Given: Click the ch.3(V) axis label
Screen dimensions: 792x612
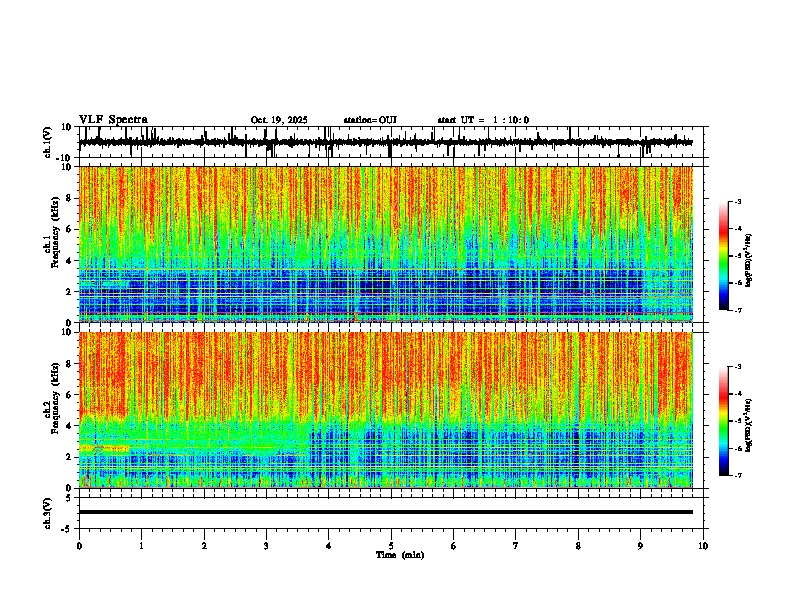Looking at the screenshot, I should 47,513.
